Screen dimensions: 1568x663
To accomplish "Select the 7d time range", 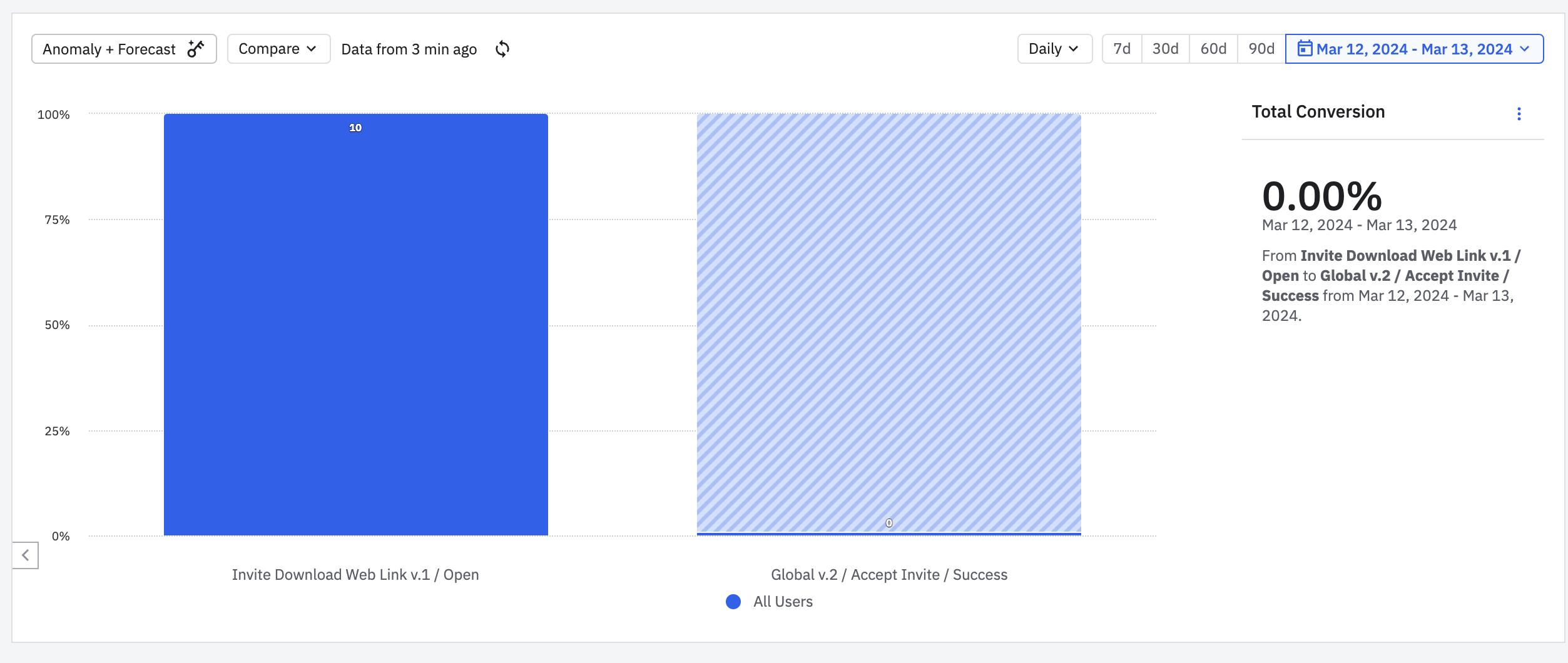I will 1122,49.
